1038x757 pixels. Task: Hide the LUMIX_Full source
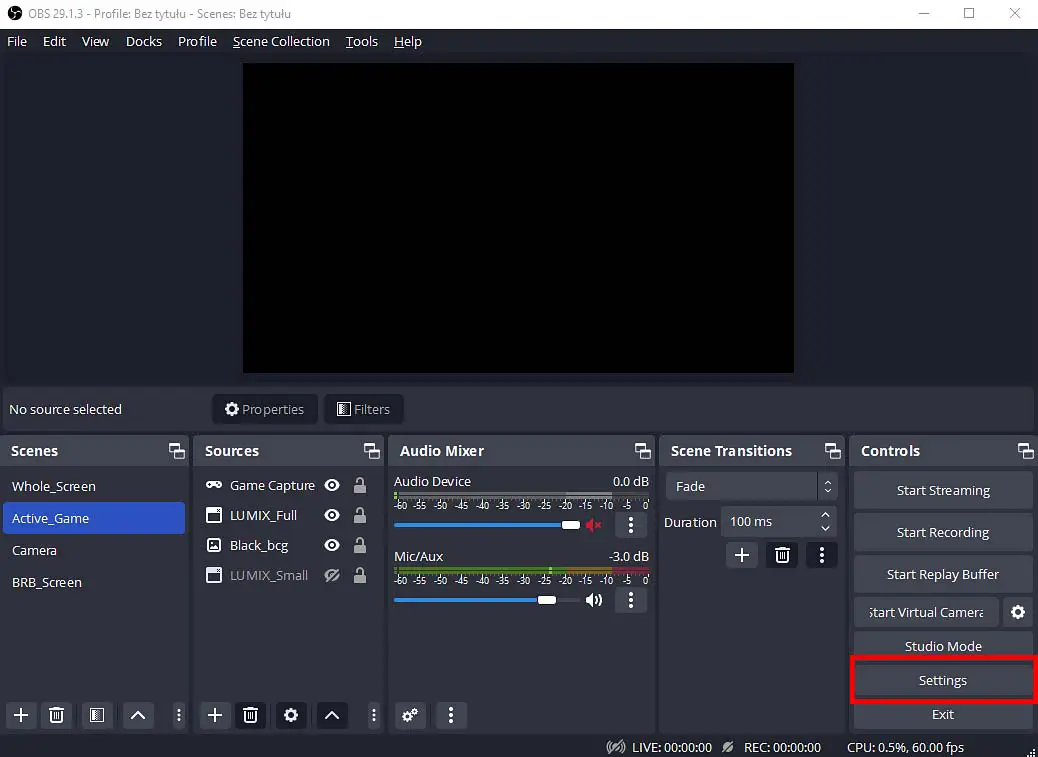click(332, 515)
